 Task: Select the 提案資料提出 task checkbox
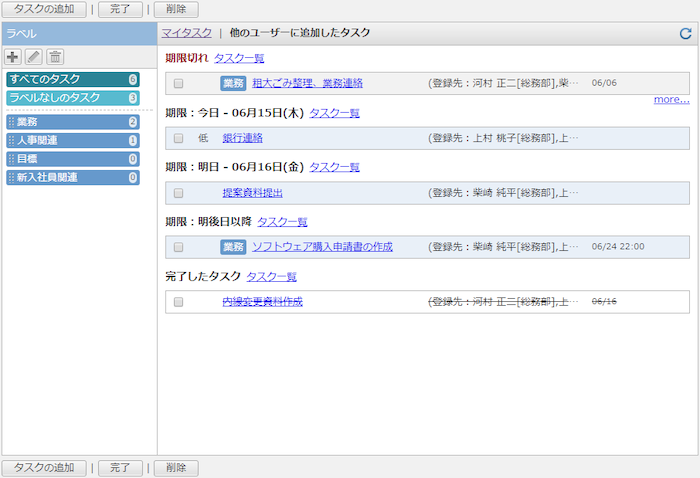pos(179,193)
